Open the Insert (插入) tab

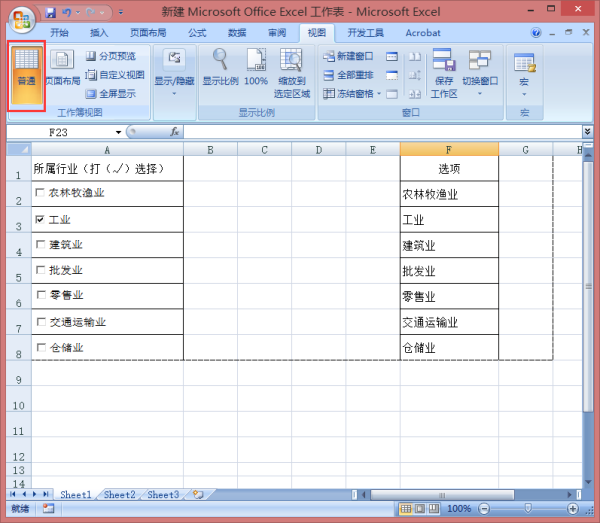[99, 33]
